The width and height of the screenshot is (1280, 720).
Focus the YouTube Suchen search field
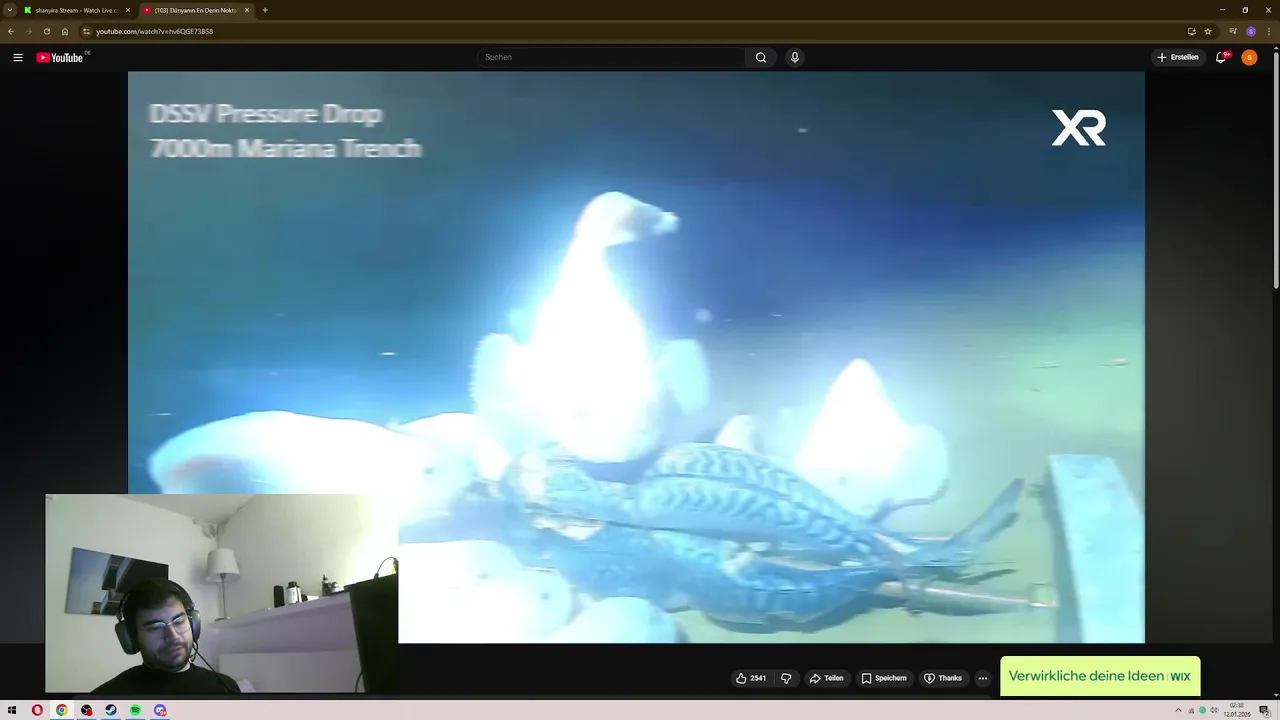611,57
